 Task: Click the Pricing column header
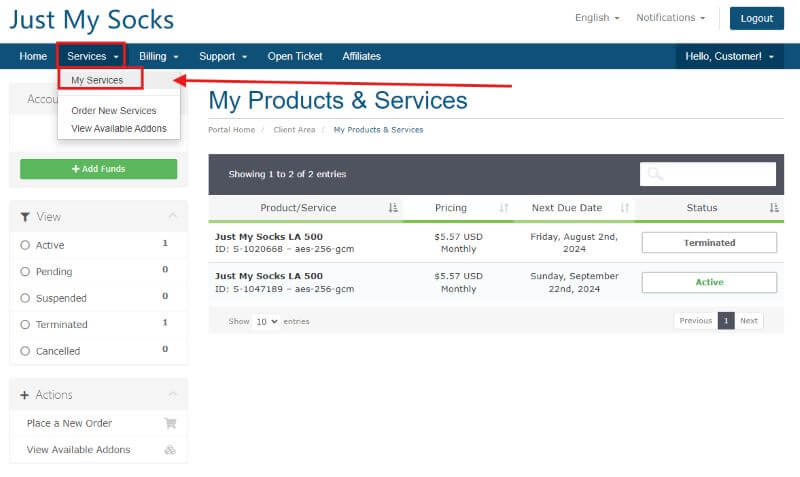coord(451,208)
